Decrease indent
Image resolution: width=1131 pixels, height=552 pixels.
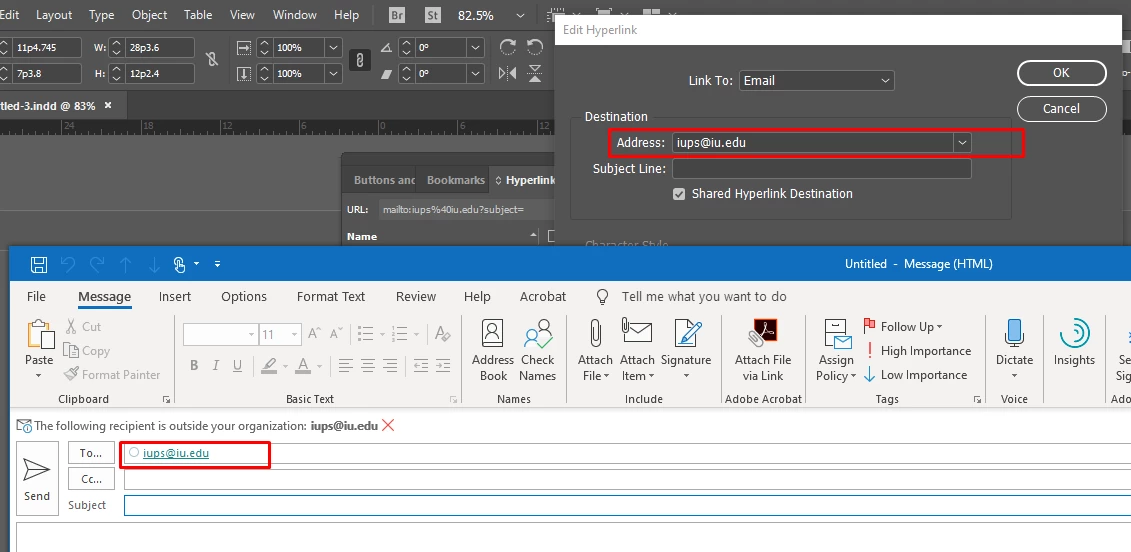pos(421,365)
